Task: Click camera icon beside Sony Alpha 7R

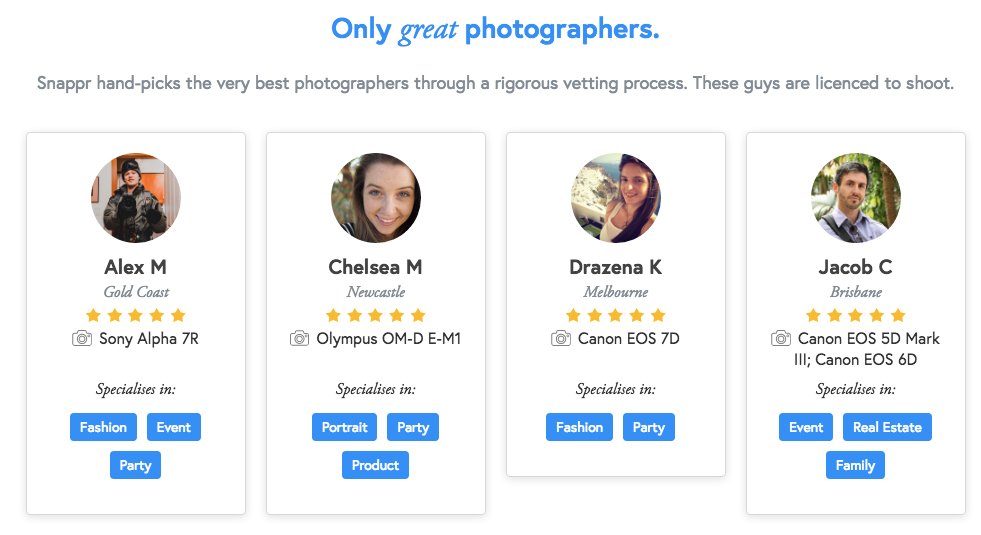Action: [82, 339]
